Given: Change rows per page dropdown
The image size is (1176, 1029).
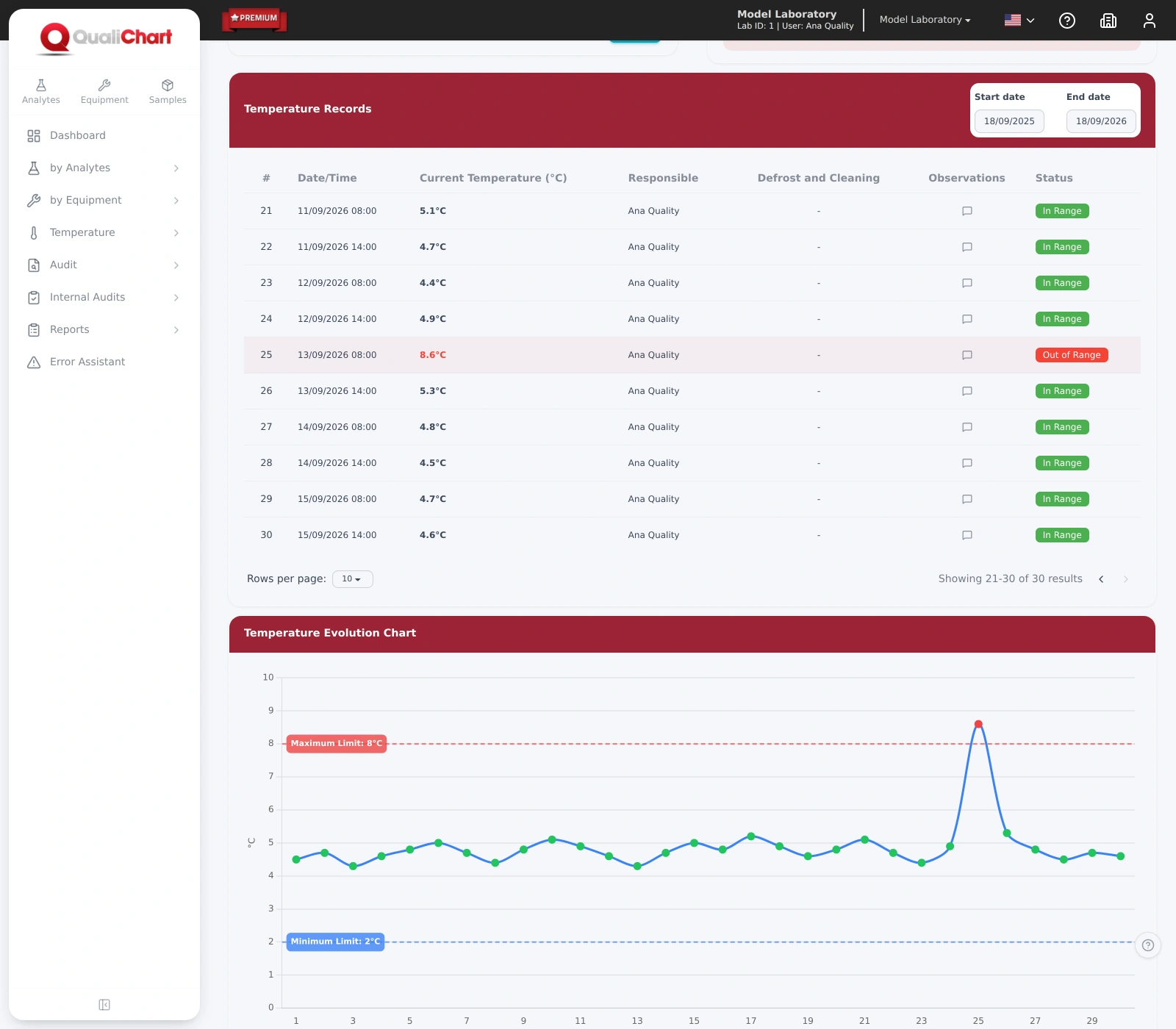Looking at the screenshot, I should click(x=353, y=579).
